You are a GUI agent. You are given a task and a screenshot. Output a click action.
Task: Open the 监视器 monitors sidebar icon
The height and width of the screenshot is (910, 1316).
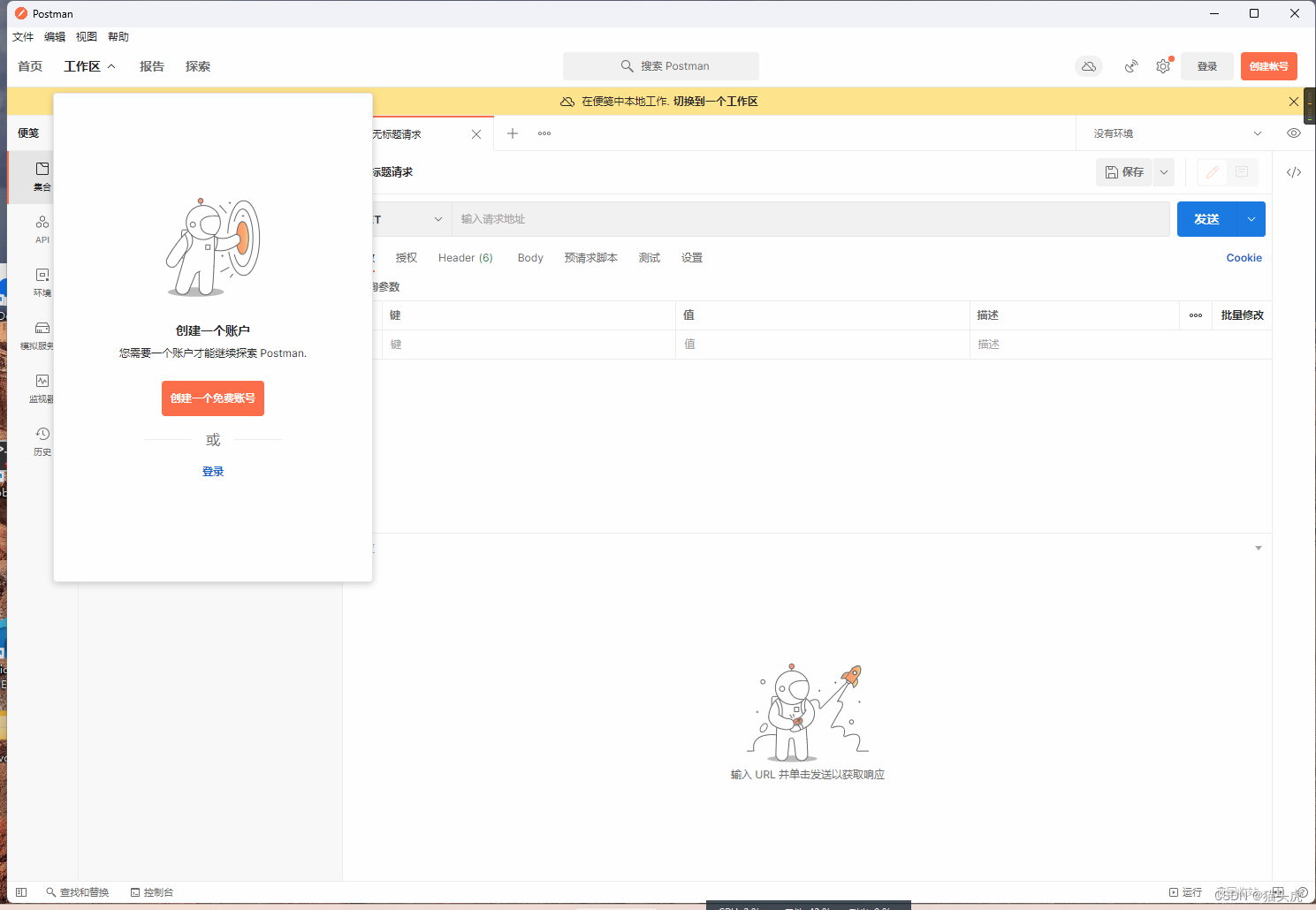(x=42, y=388)
